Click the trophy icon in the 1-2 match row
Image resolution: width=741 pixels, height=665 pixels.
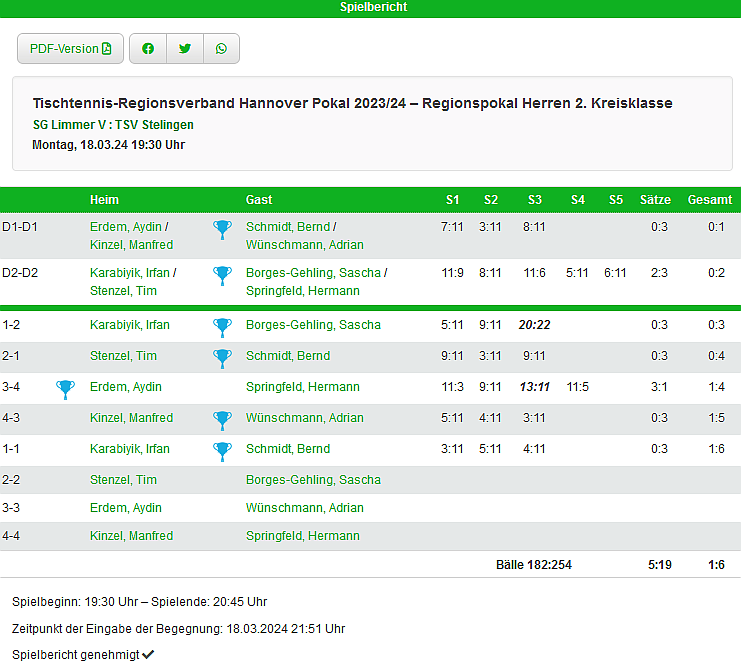coord(222,326)
